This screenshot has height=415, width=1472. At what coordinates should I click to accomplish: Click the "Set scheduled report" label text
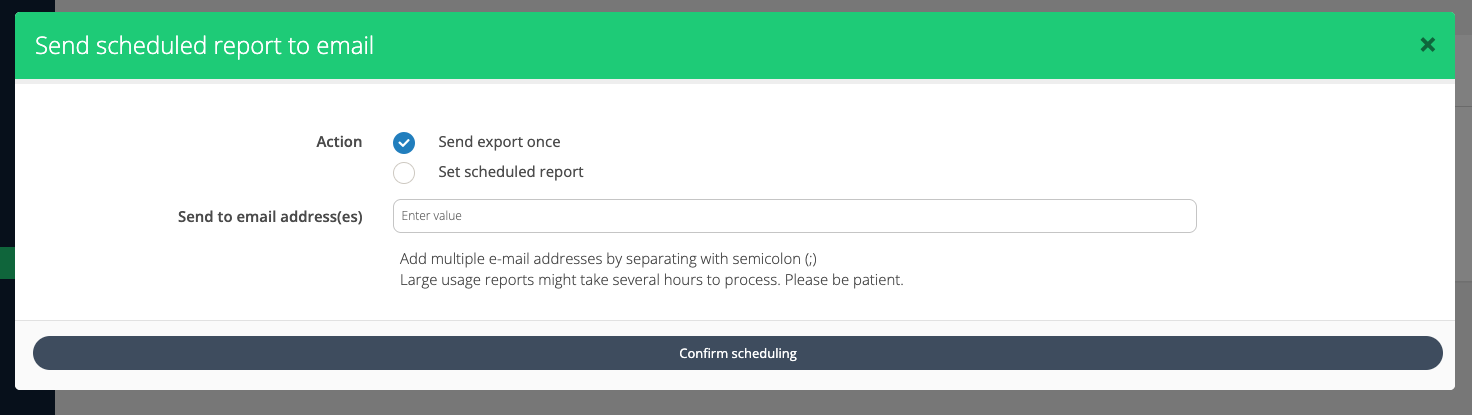510,172
